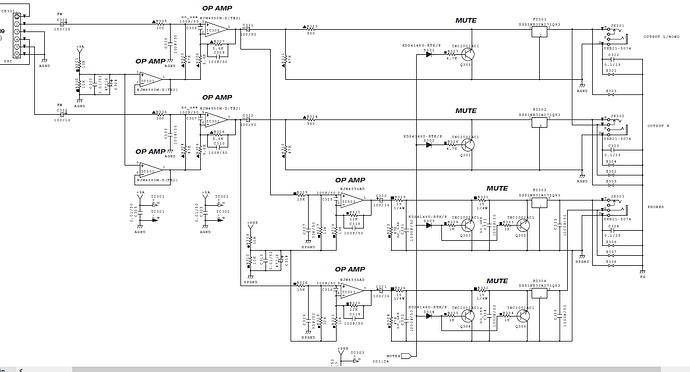This screenshot has height=372, width=690.
Task: Click the OUTPUT R label
Action: [x=658, y=126]
